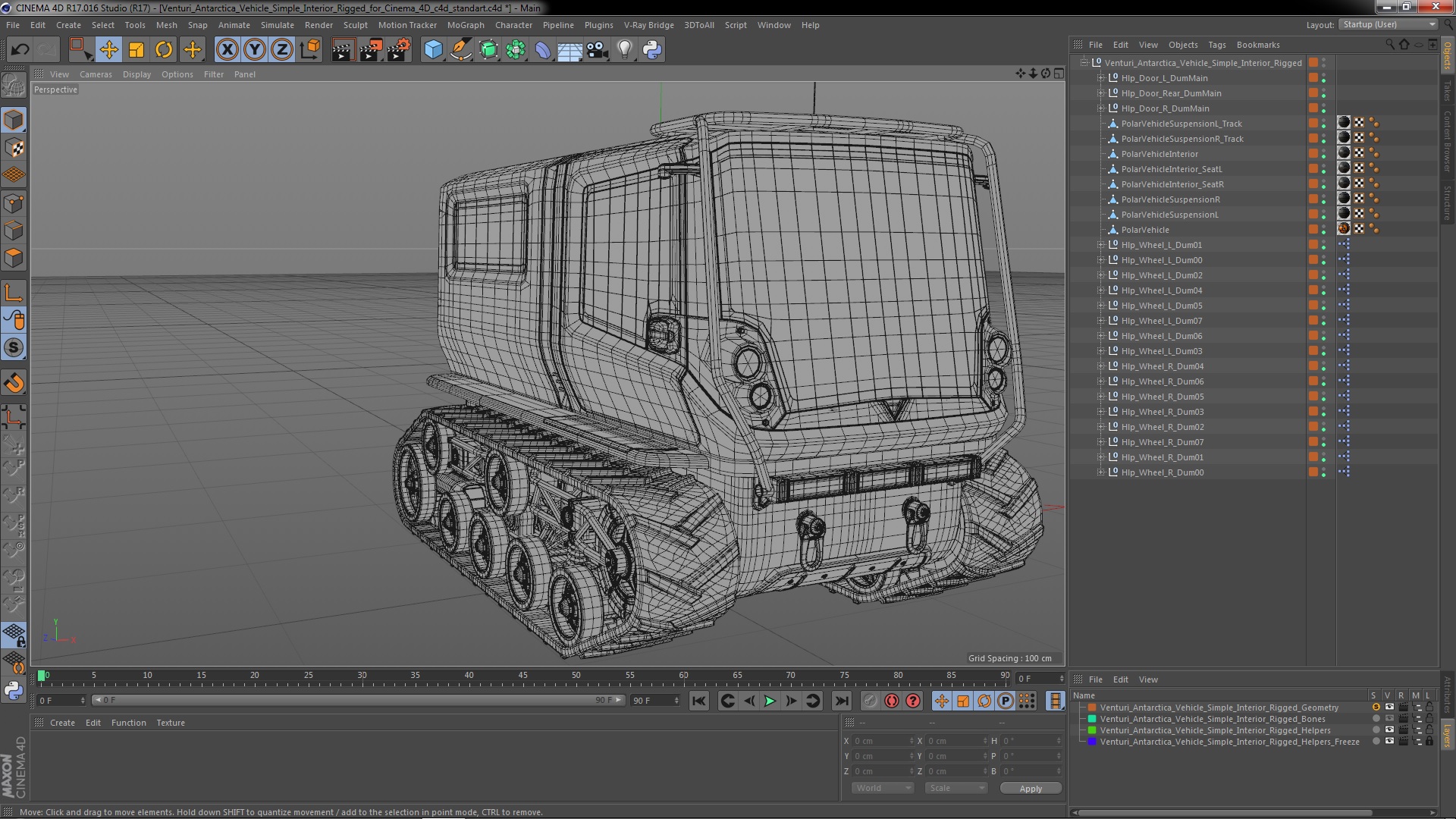Open the Character menu
Image resolution: width=1456 pixels, height=819 pixels.
tap(513, 25)
